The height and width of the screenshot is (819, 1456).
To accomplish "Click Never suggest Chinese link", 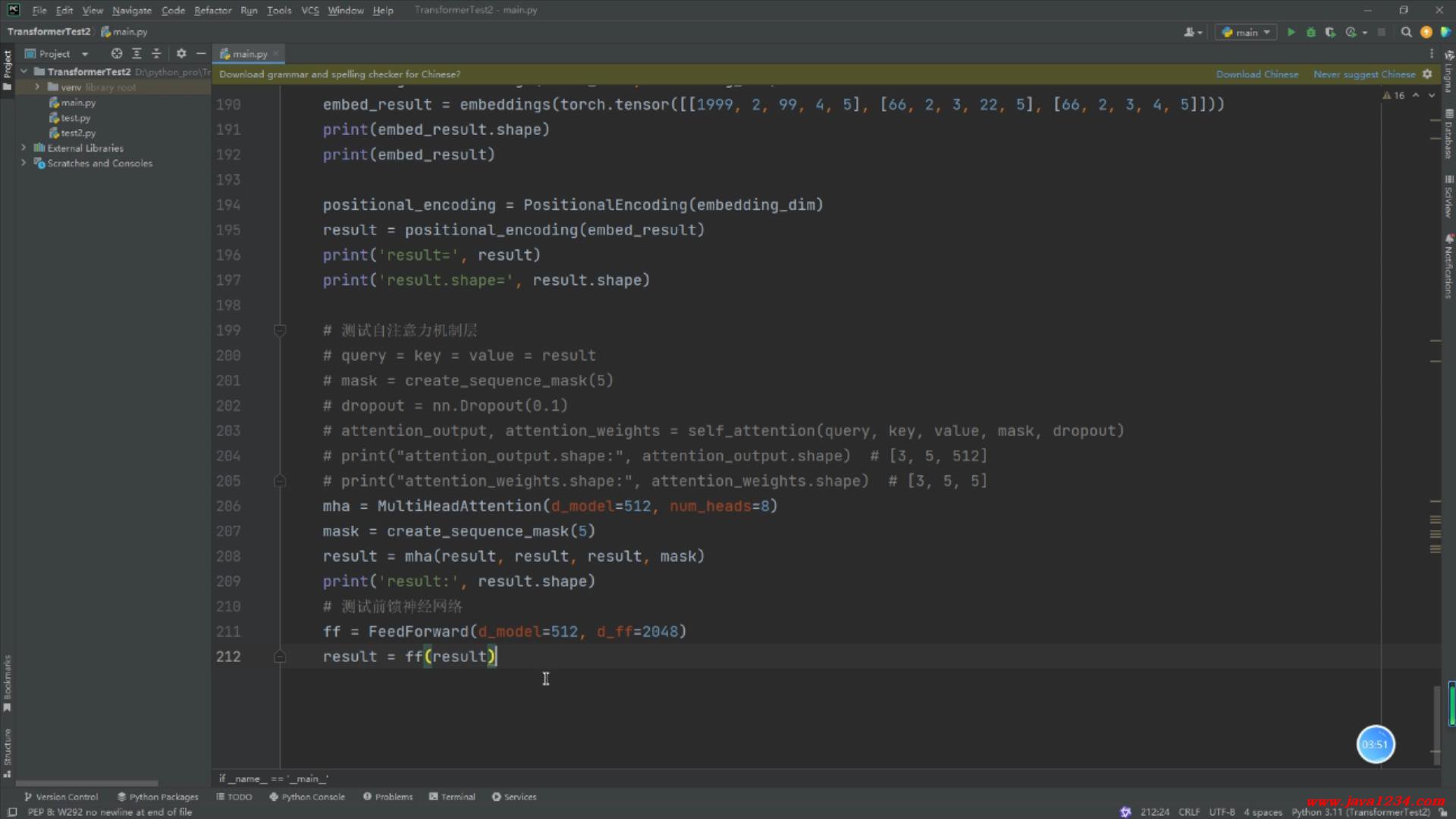I will [1363, 74].
